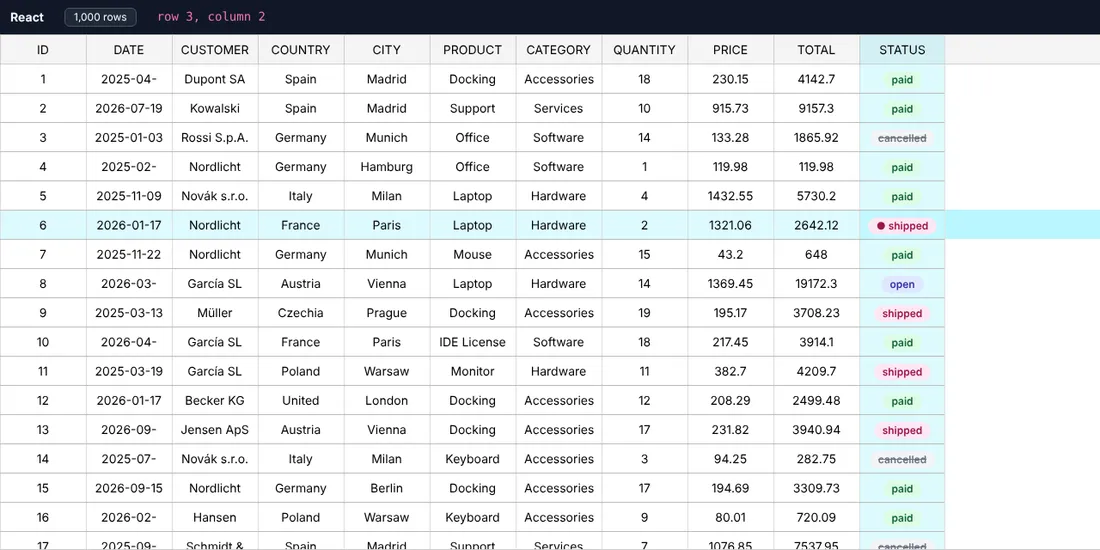Sort by the DATE column header
The width and height of the screenshot is (1100, 550).
click(129, 50)
